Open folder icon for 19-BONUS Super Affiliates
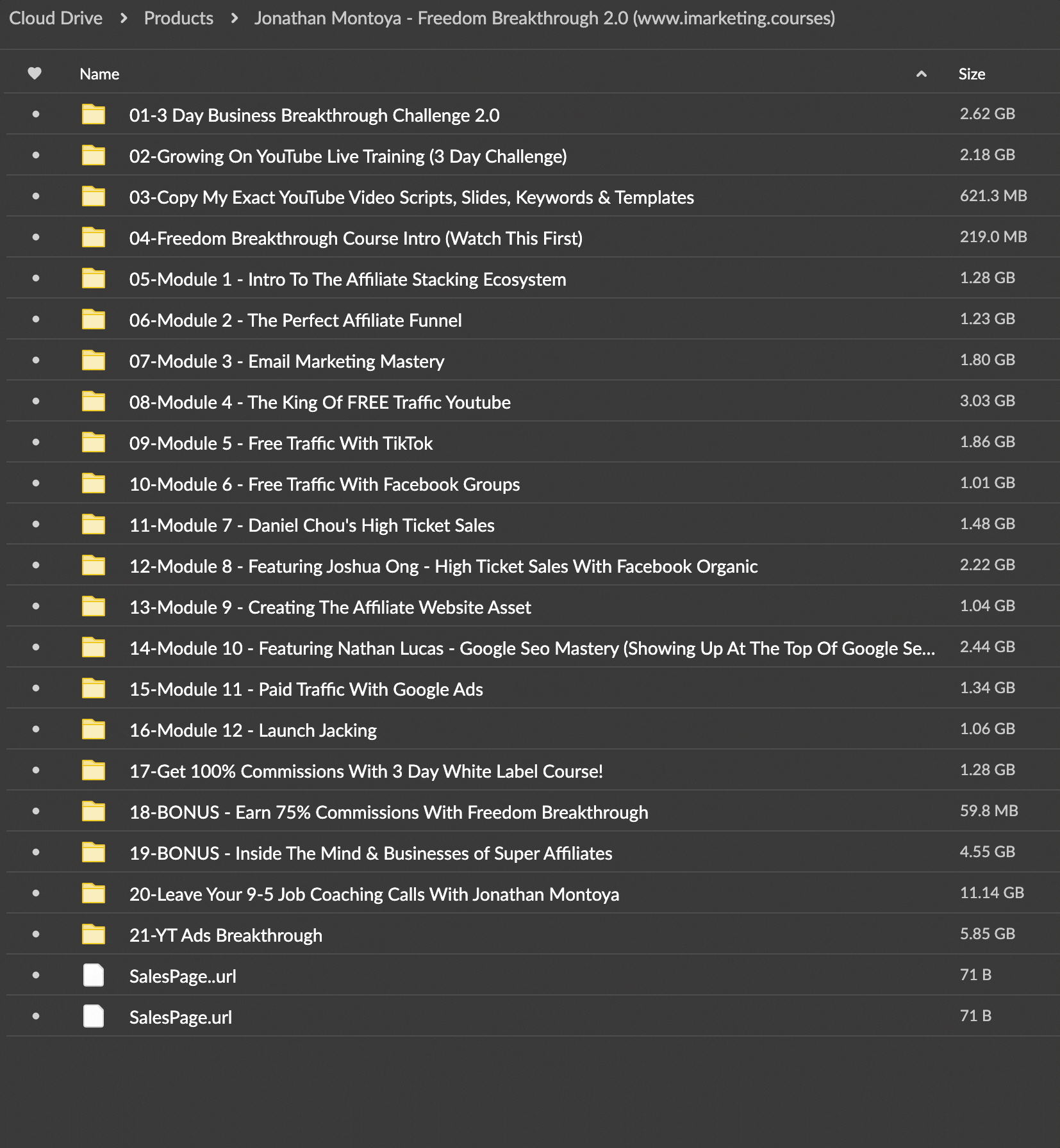Screen dimensions: 1060x1148 point(94,853)
